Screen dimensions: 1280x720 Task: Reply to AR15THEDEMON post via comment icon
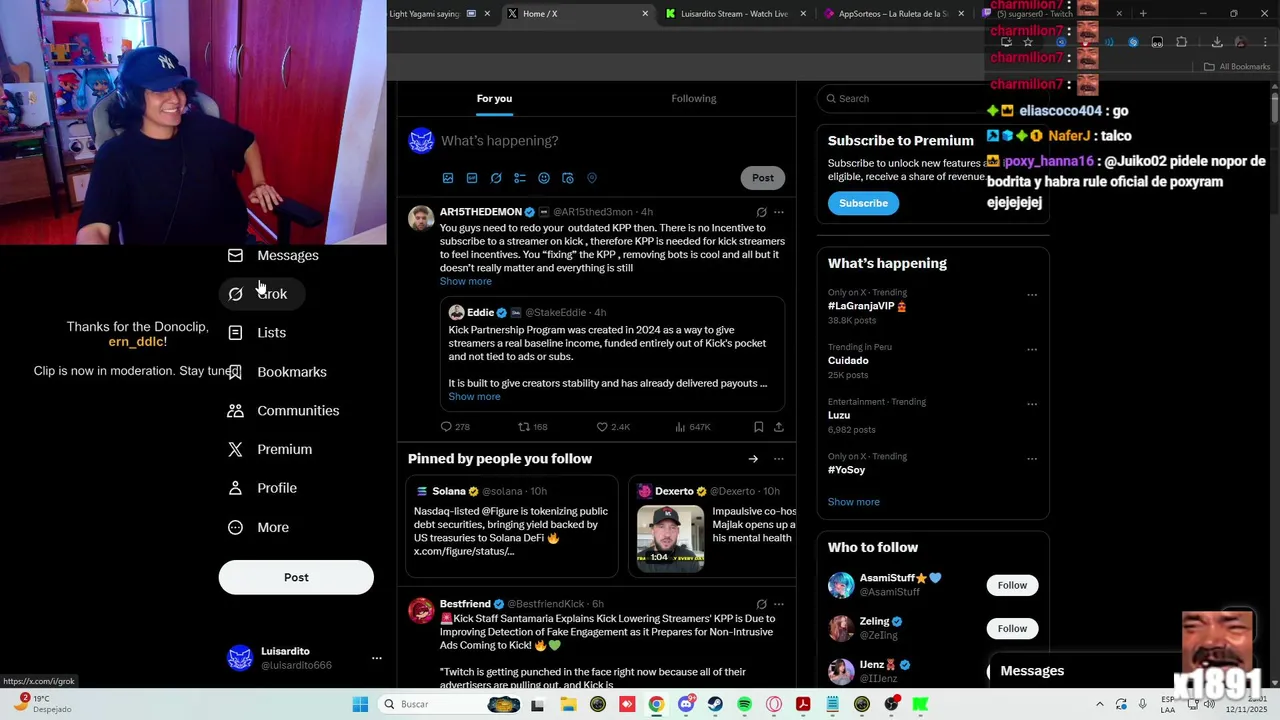pyautogui.click(x=446, y=427)
